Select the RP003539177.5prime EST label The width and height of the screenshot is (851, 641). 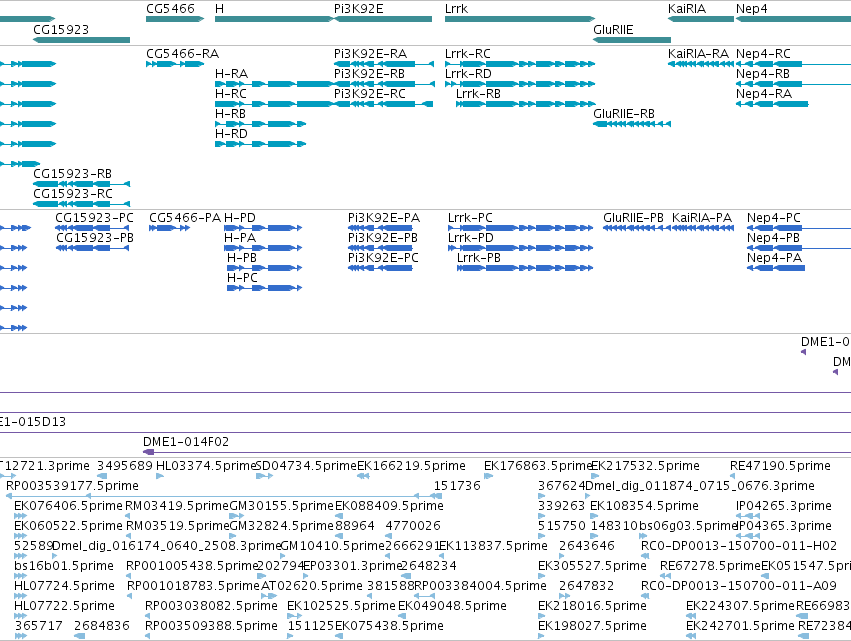point(72,486)
